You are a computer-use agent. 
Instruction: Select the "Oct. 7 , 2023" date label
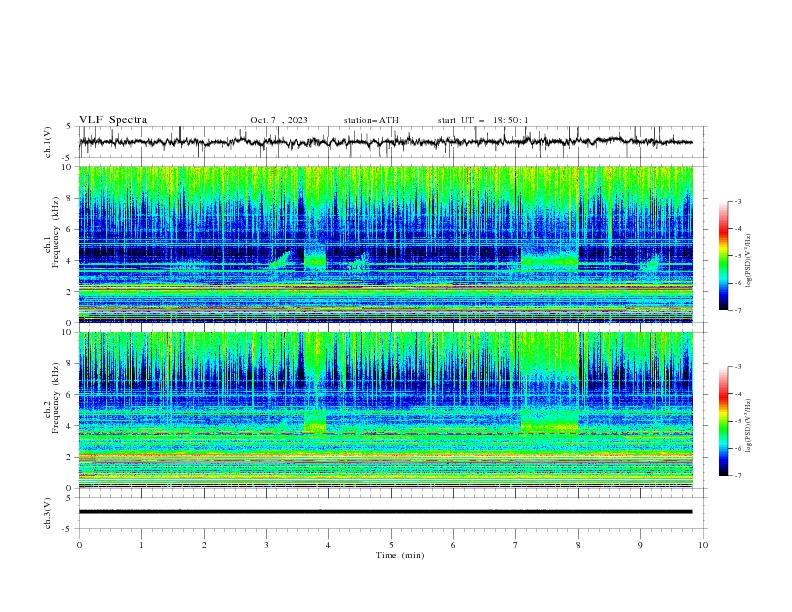pos(279,120)
